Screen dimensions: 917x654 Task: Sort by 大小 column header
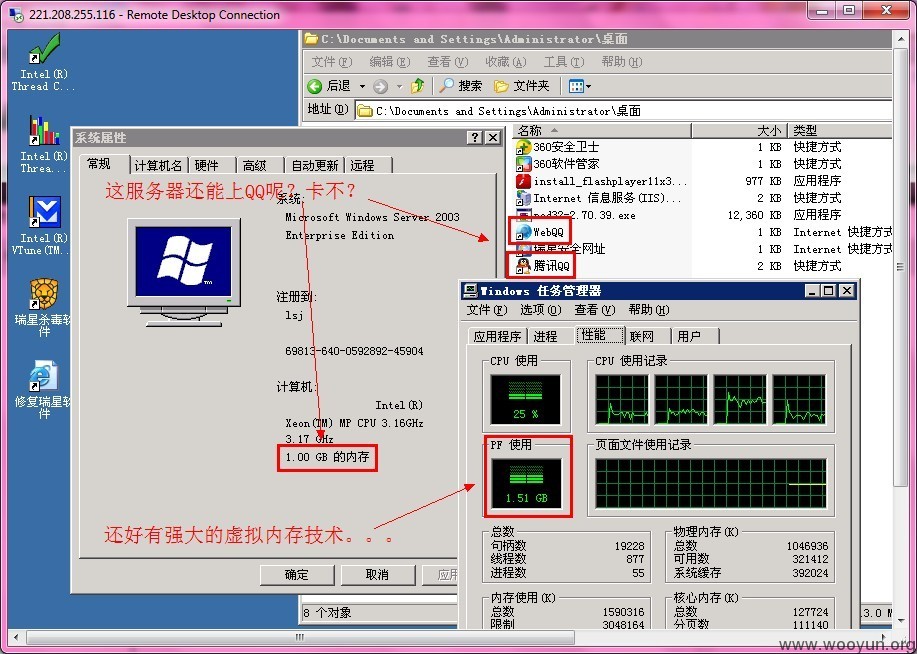pos(740,130)
